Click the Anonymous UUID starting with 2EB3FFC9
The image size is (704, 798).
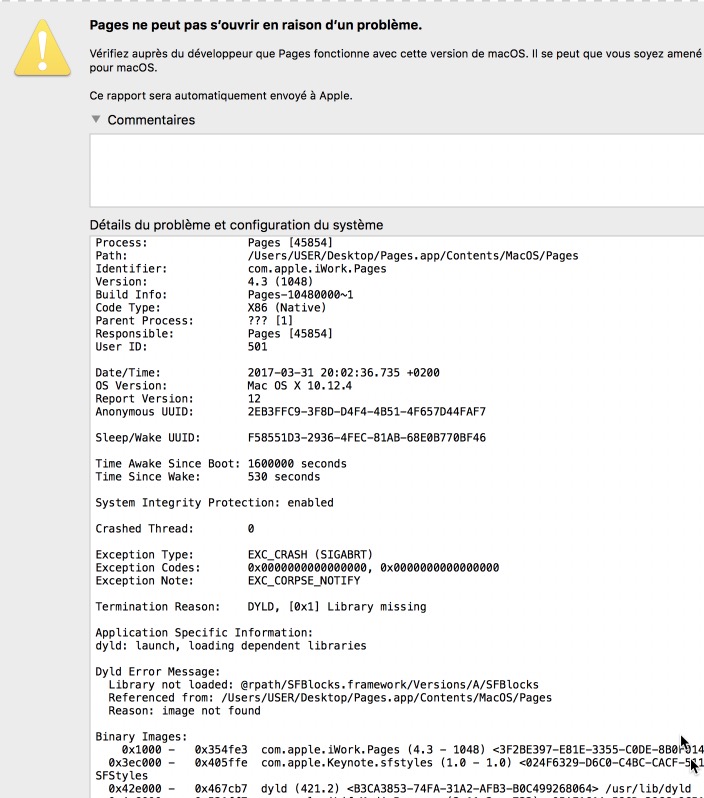point(367,412)
